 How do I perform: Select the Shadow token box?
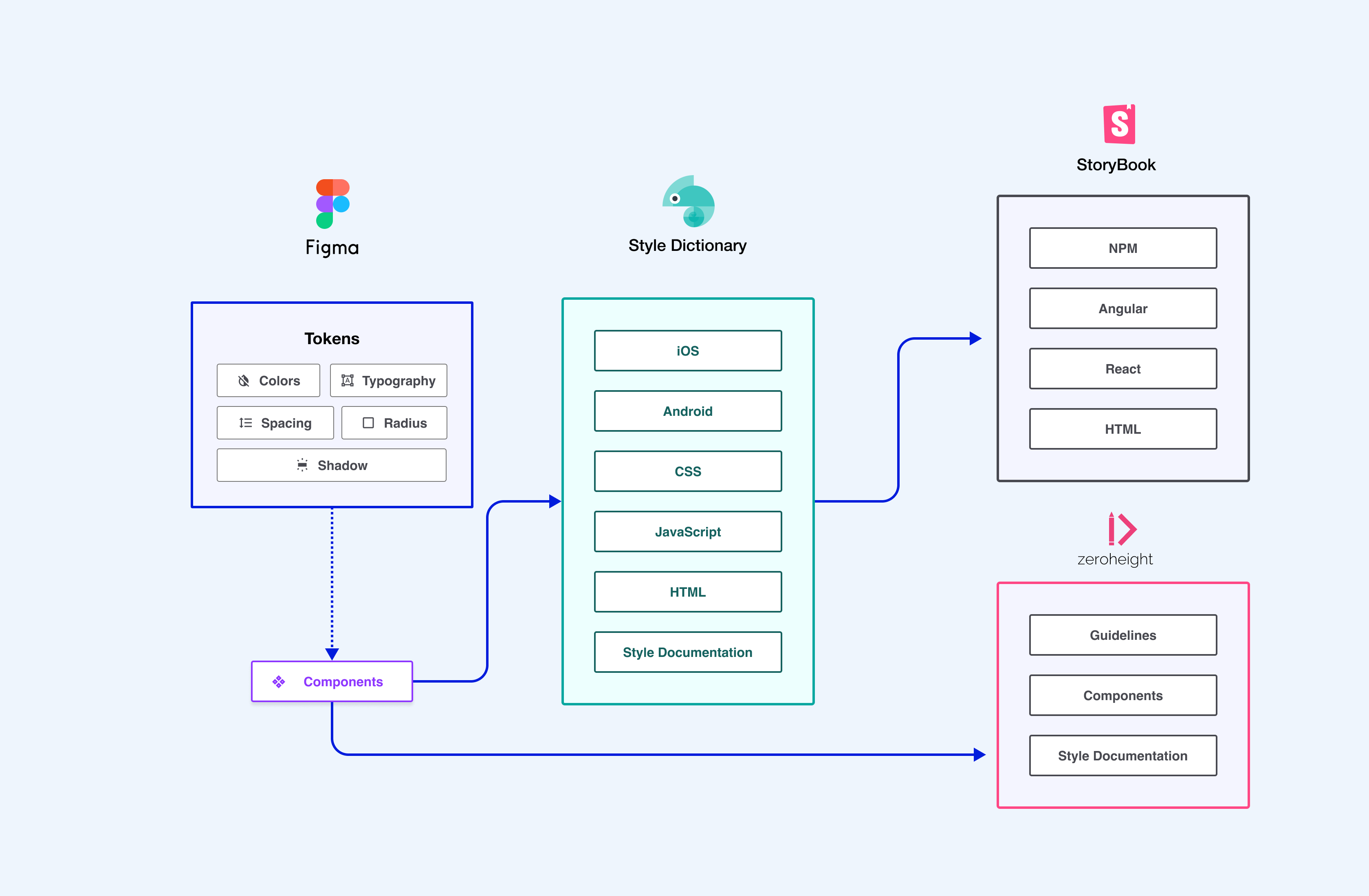pos(332,465)
